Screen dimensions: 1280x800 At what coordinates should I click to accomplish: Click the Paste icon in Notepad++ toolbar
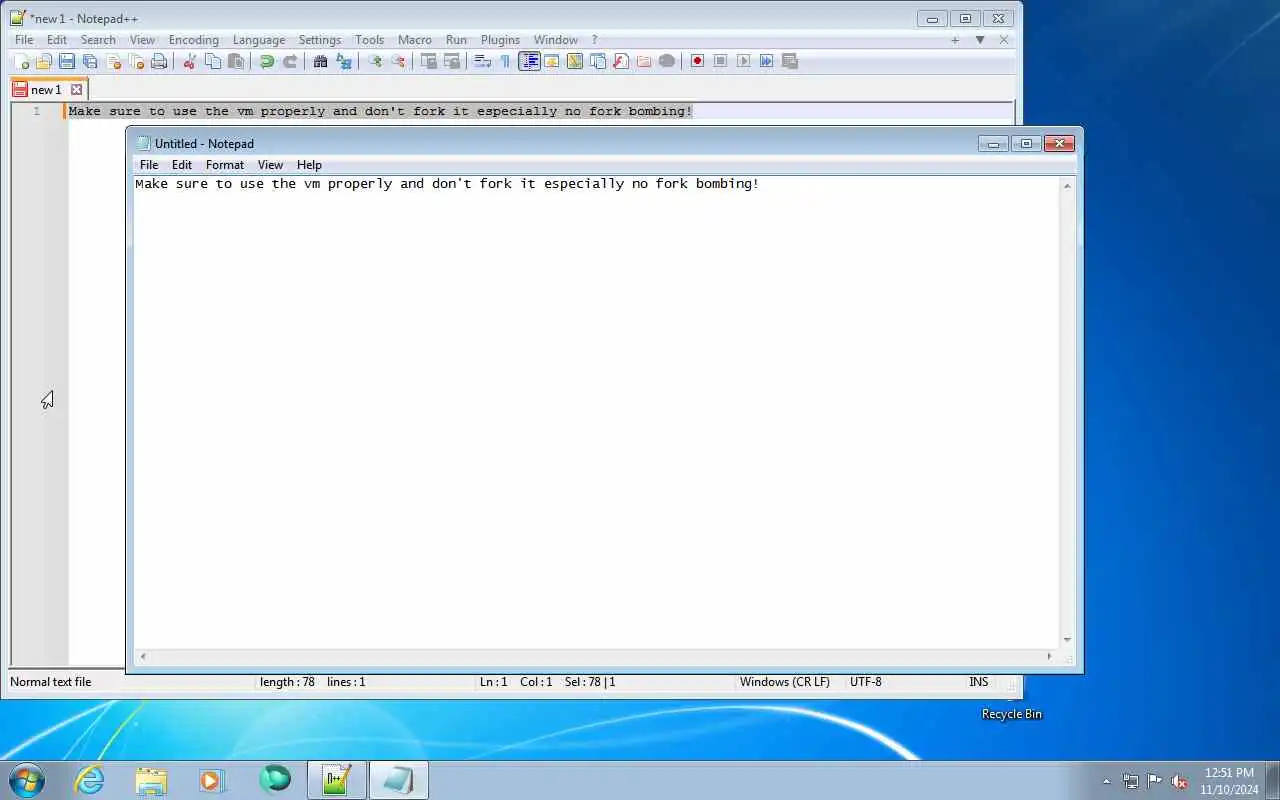(x=236, y=61)
